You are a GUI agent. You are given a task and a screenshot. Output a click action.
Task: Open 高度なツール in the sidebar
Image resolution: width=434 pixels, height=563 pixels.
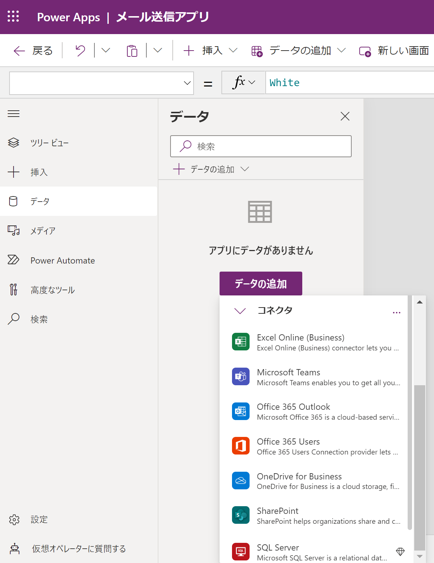pyautogui.click(x=79, y=290)
